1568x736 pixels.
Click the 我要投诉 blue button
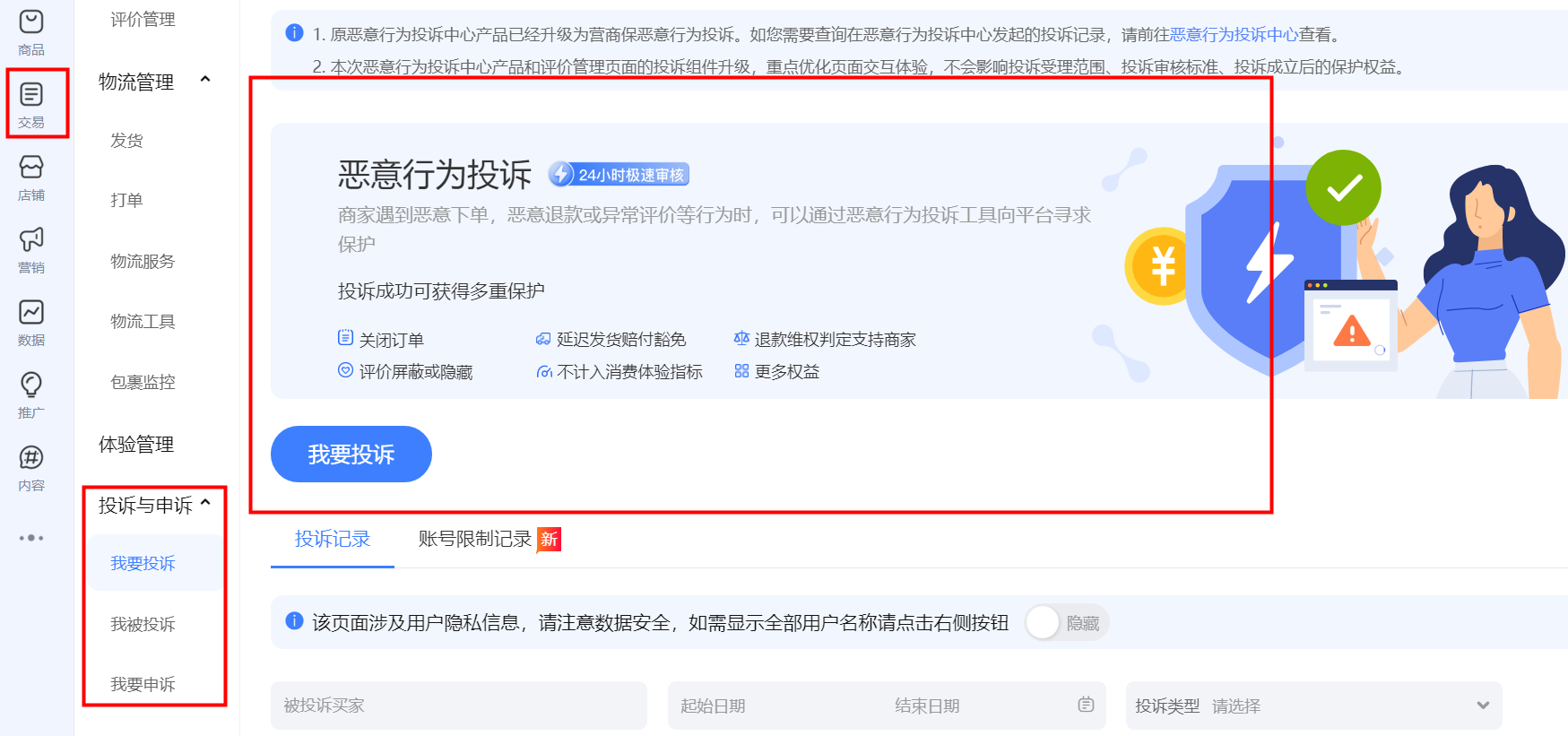[x=351, y=455]
